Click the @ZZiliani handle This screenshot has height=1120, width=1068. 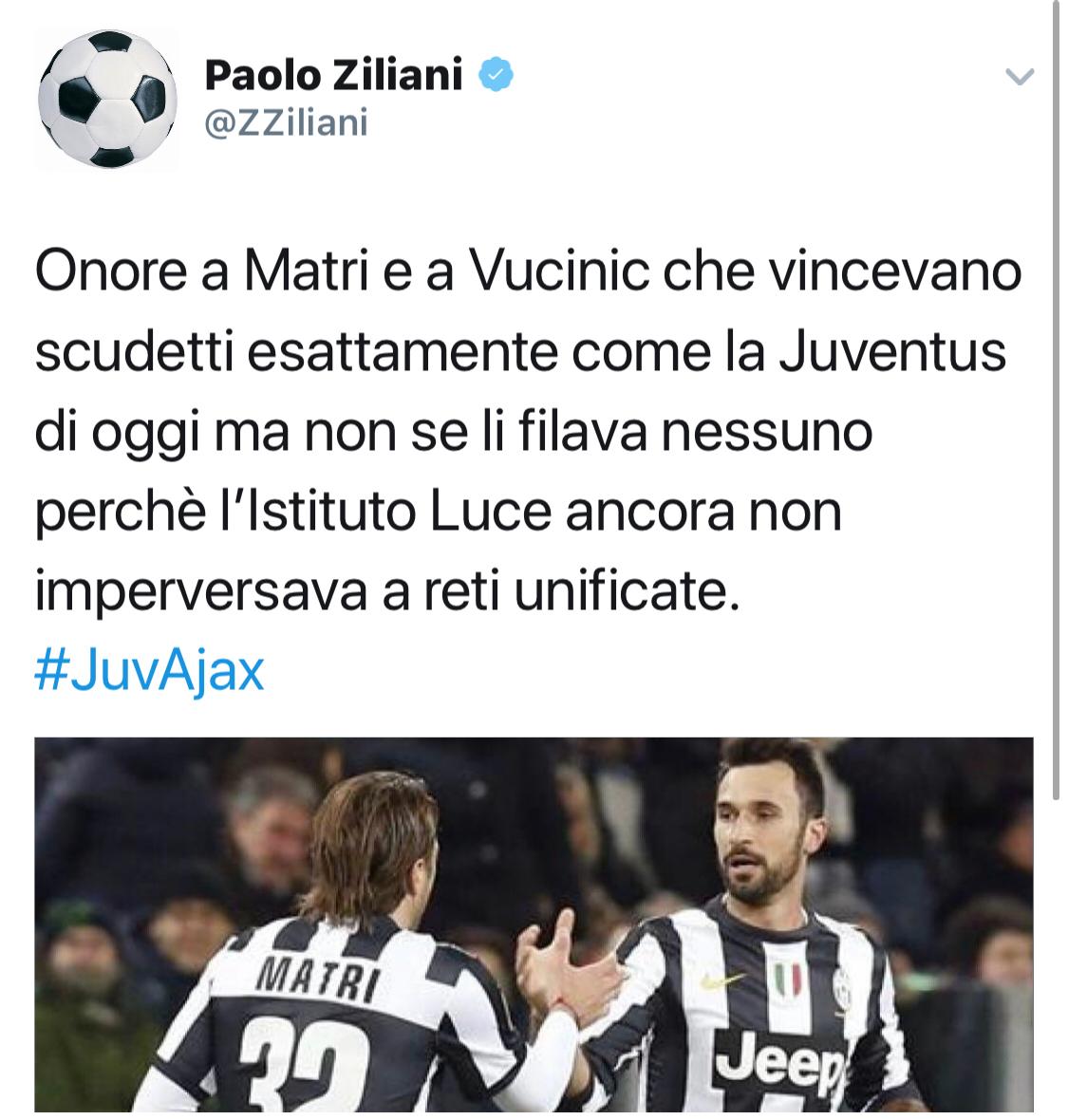click(x=286, y=122)
